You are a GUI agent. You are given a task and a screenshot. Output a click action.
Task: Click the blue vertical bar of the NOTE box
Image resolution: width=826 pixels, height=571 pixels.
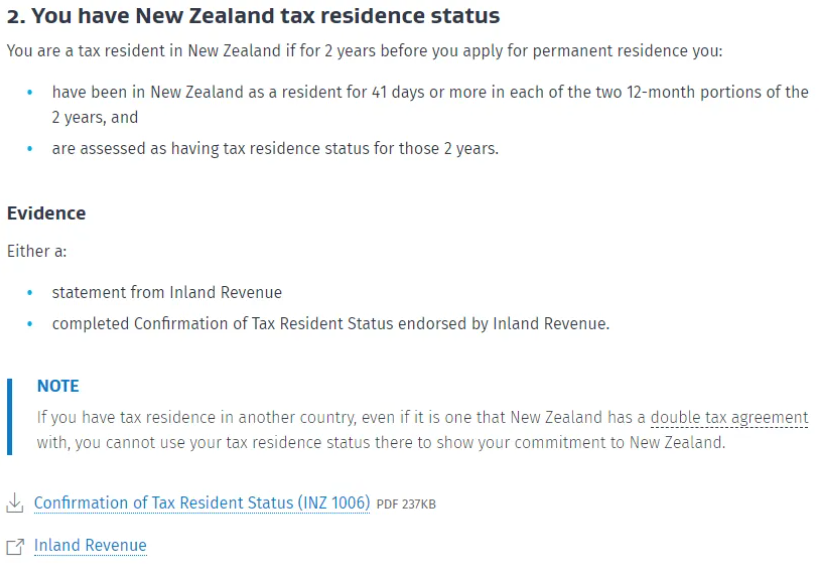click(9, 416)
